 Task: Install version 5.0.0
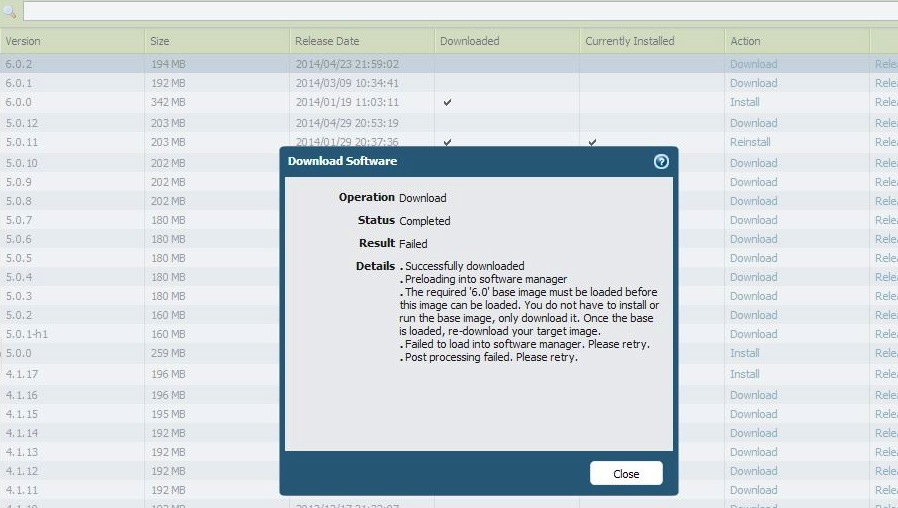point(745,353)
